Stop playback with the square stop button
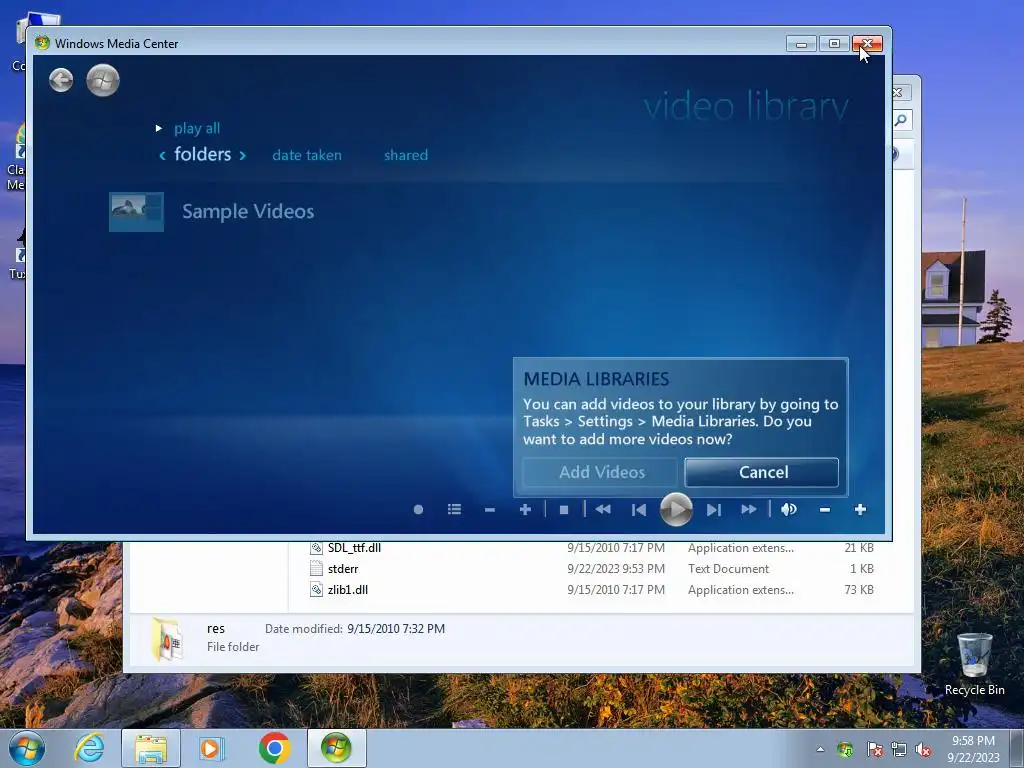1024x768 pixels. point(564,509)
